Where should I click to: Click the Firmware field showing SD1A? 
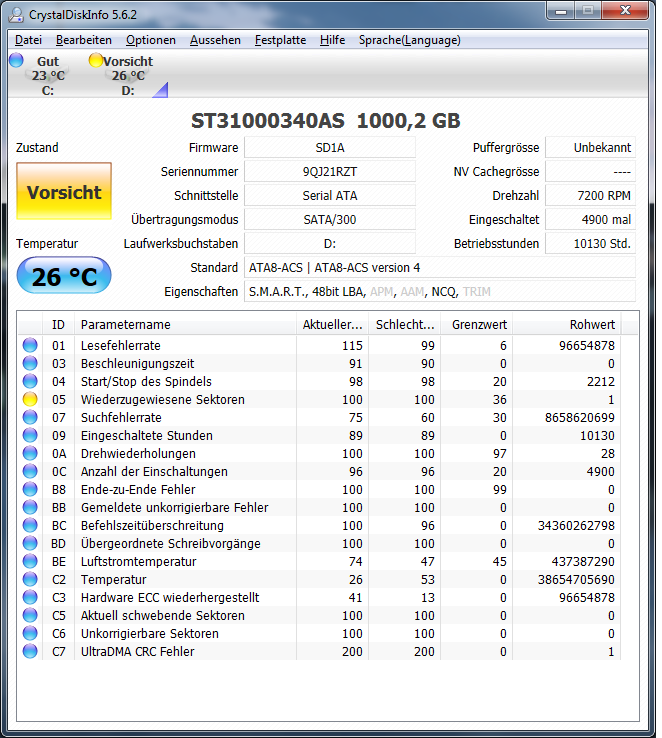tap(330, 147)
